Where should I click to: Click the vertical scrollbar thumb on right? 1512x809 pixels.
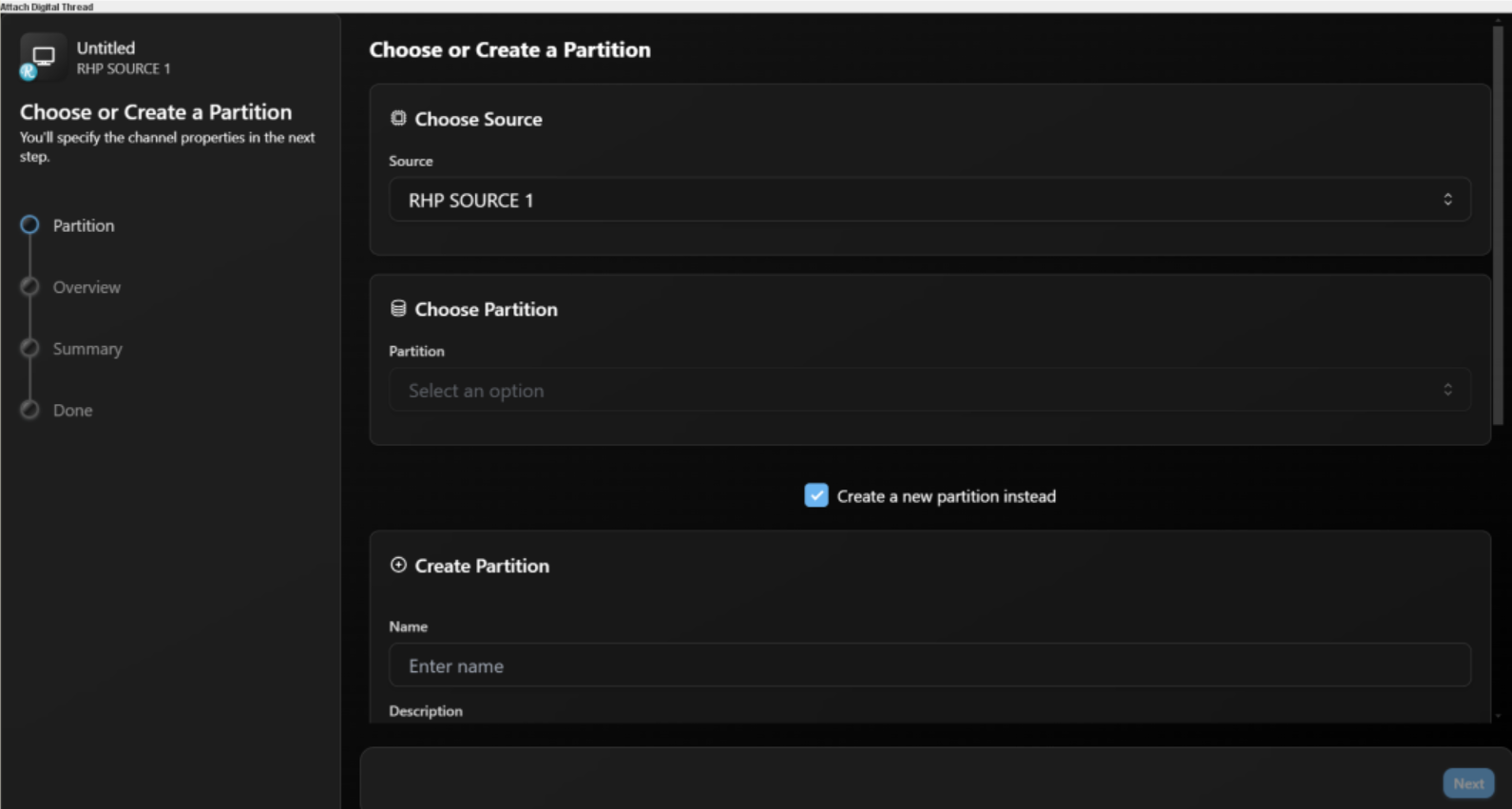click(1498, 228)
